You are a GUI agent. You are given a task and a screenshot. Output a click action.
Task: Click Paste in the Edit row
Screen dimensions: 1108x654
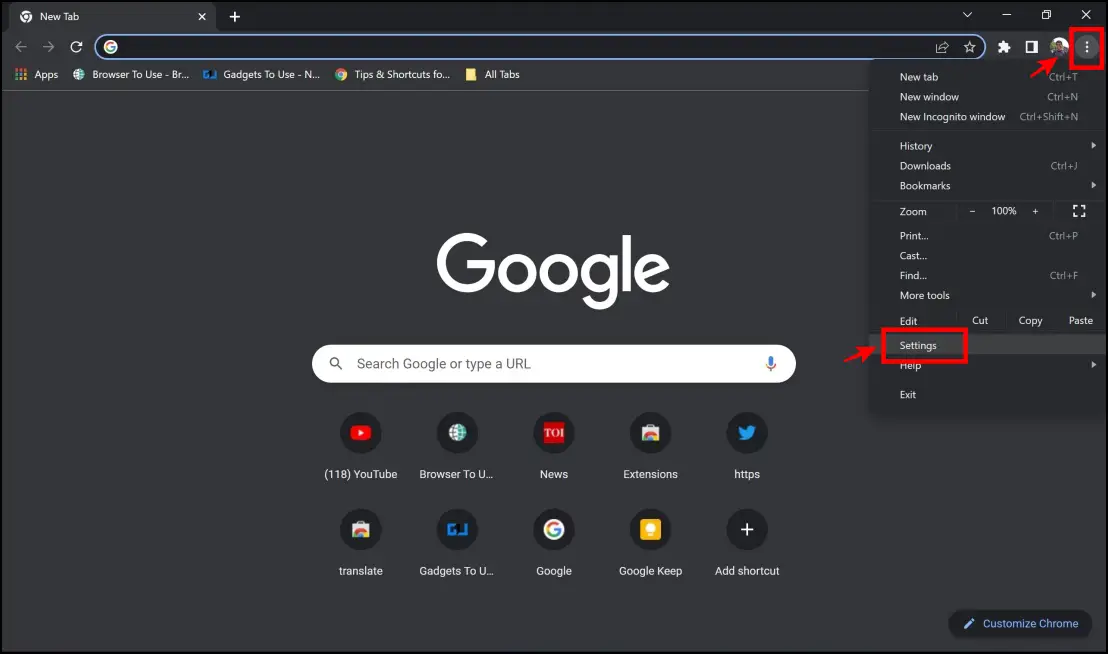pos(1080,321)
